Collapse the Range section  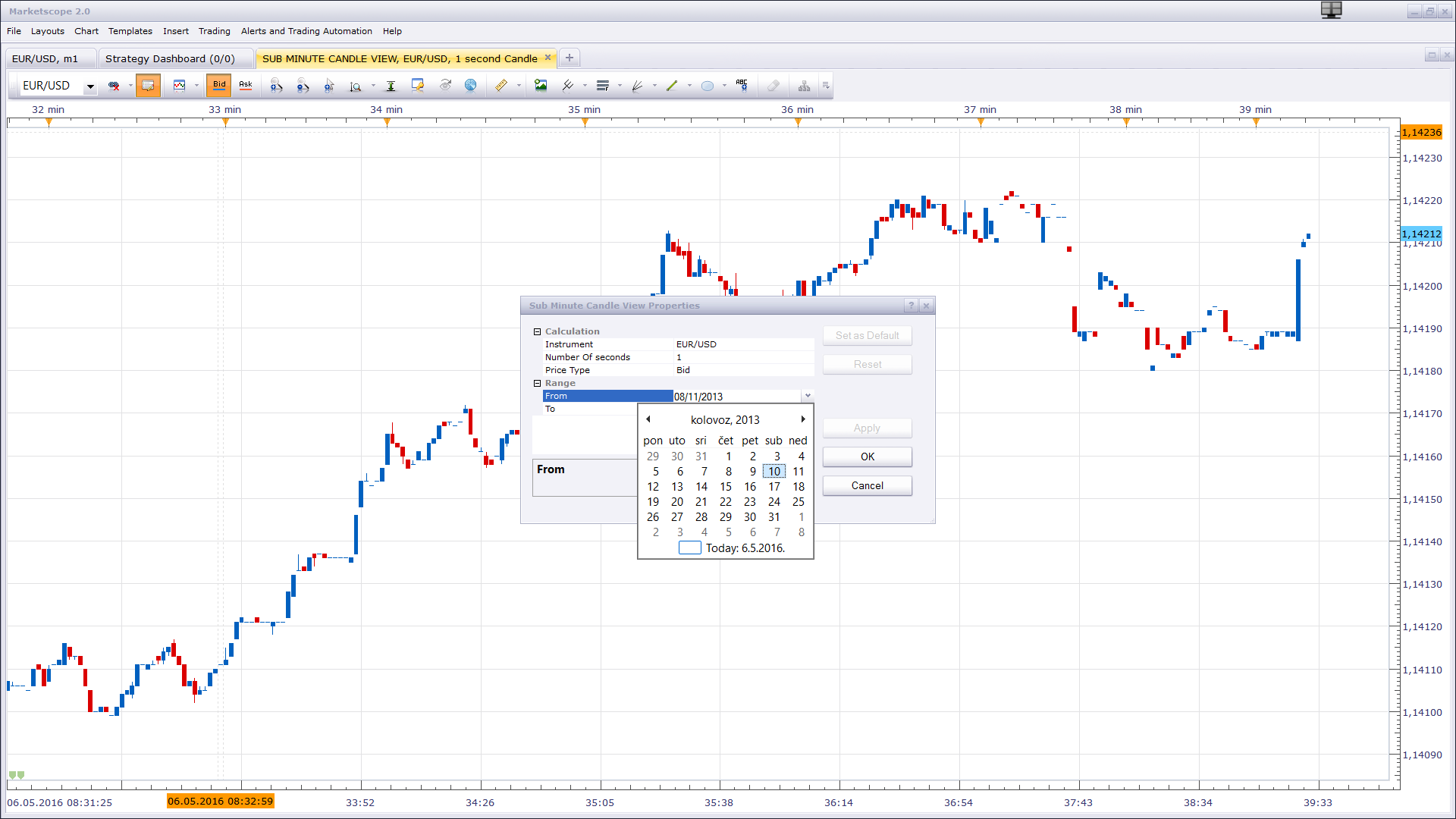pos(537,383)
